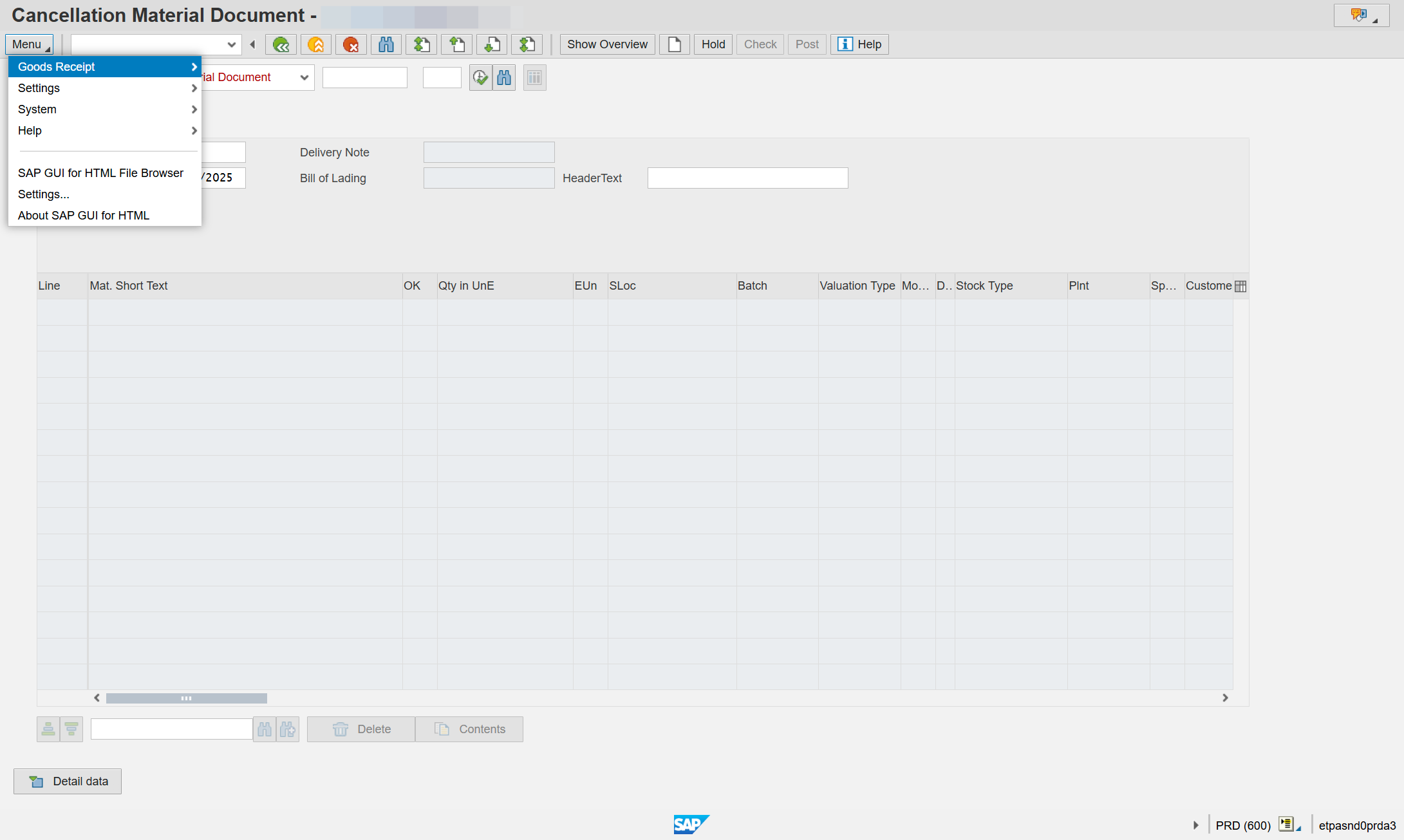Screen dimensions: 1404x840
Task: Click the scroll left arrow of table
Action: (97, 698)
